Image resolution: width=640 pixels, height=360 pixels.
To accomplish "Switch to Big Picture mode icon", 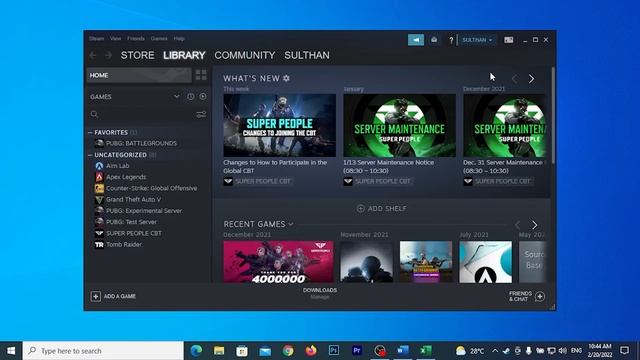I will (x=508, y=40).
